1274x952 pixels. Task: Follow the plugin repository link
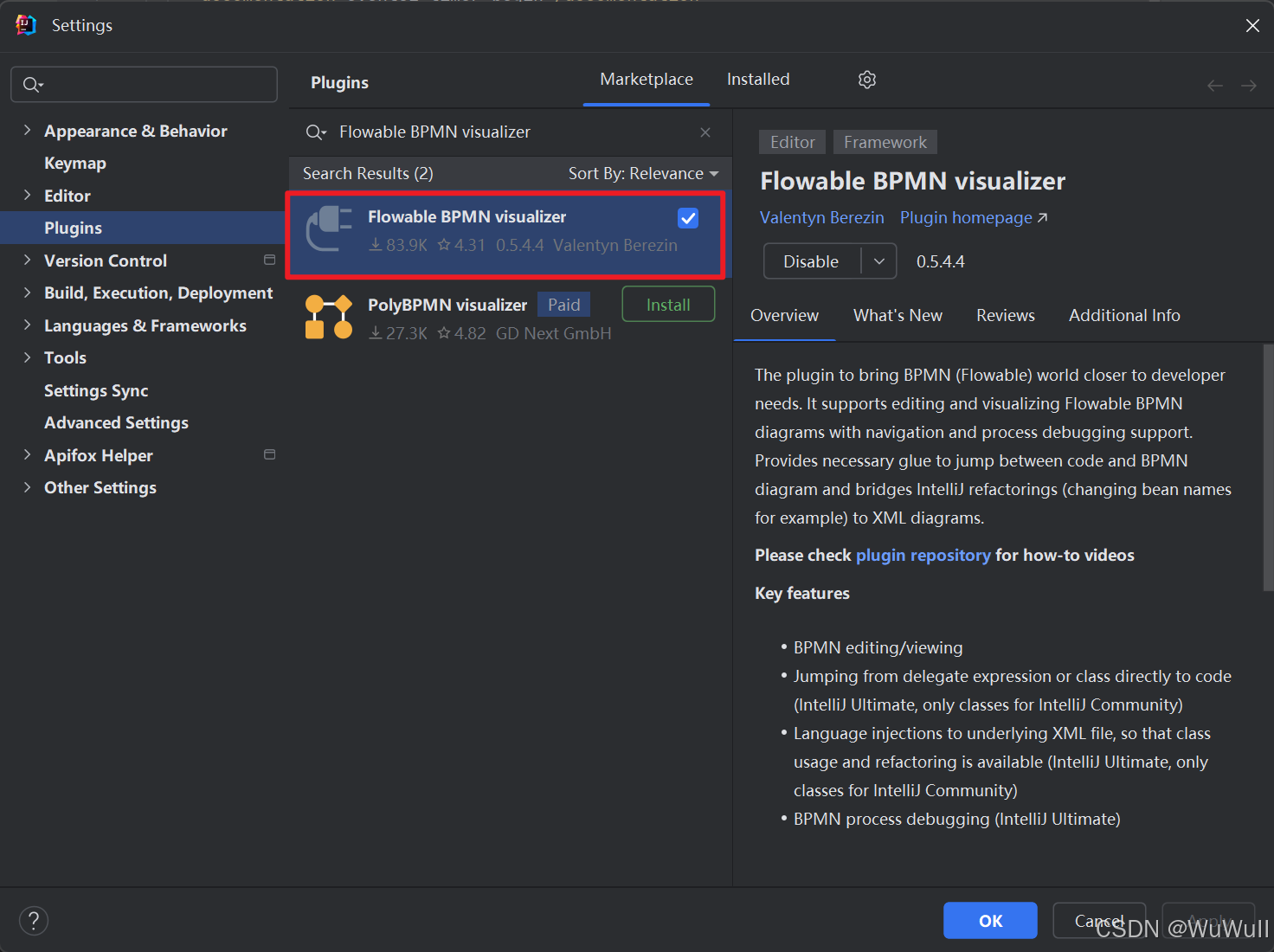pyautogui.click(x=923, y=556)
